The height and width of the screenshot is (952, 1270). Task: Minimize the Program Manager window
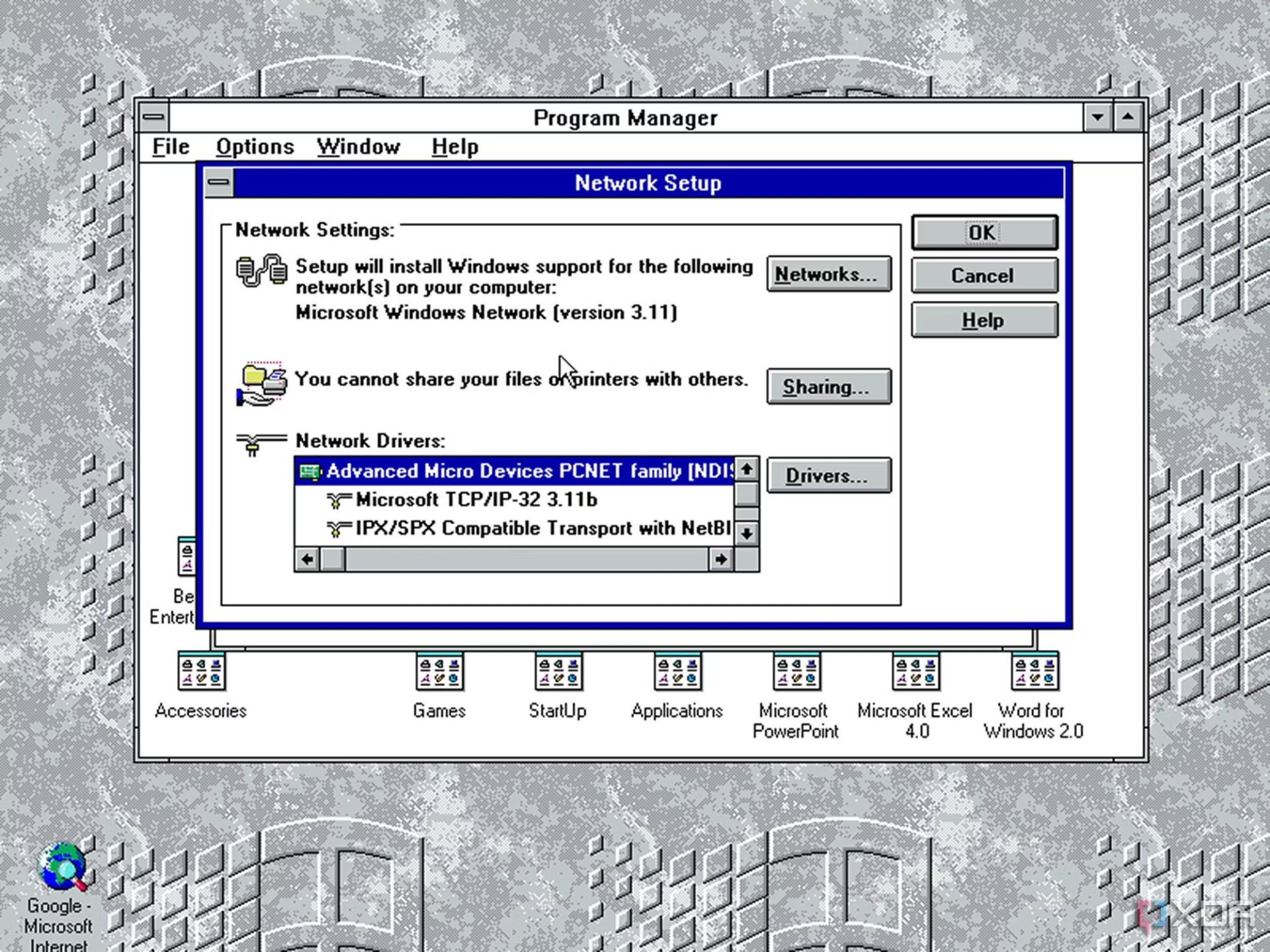click(1098, 118)
